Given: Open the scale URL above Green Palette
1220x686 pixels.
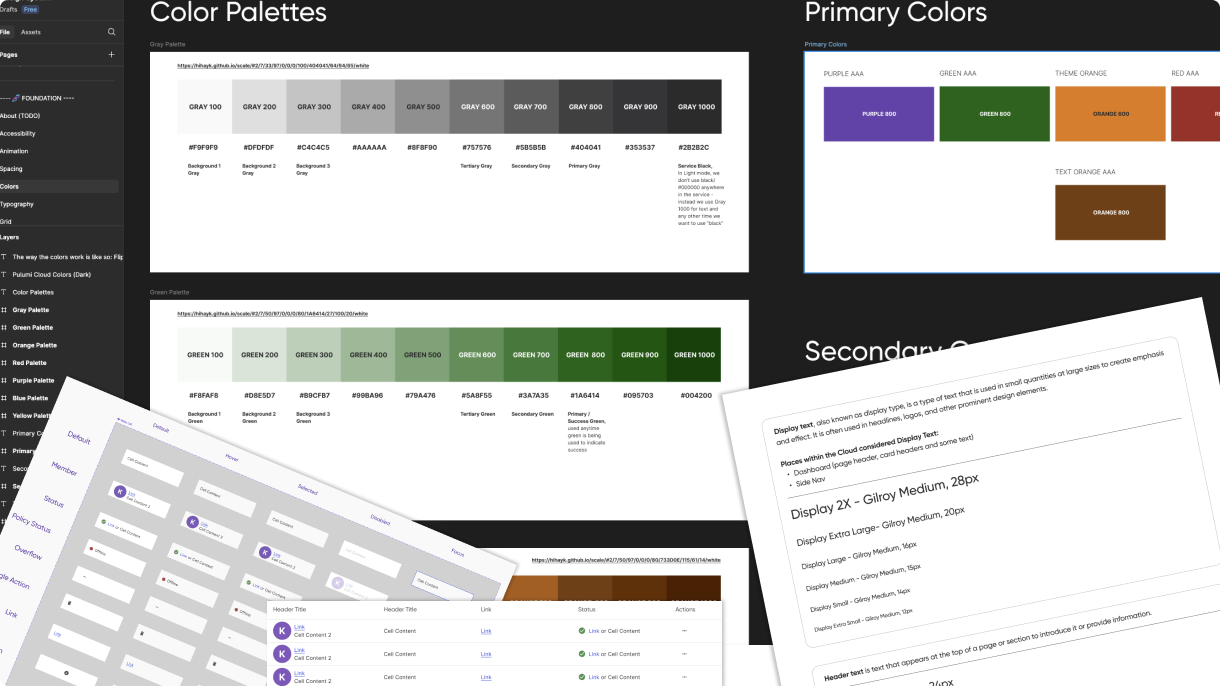Looking at the screenshot, I should click(273, 313).
